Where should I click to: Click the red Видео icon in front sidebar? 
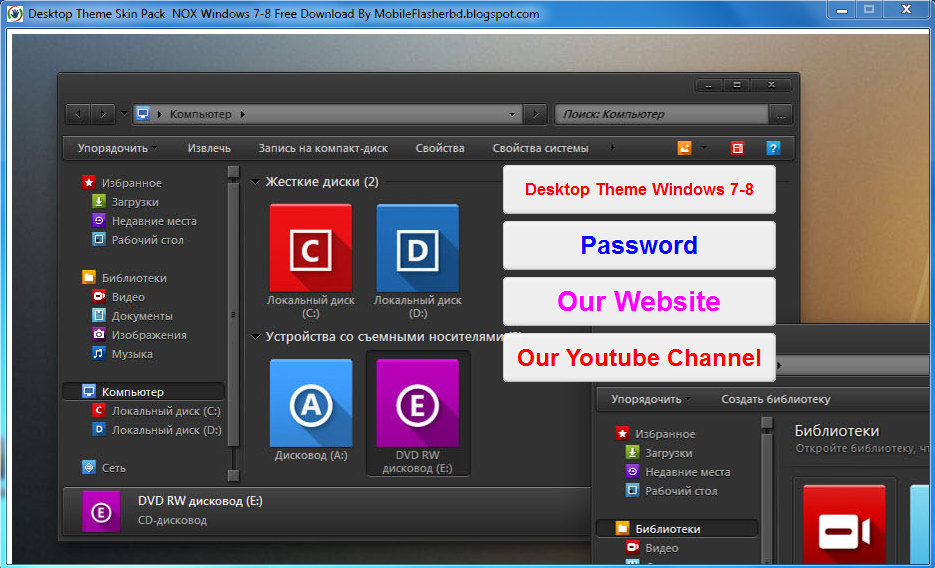pyautogui.click(x=98, y=296)
